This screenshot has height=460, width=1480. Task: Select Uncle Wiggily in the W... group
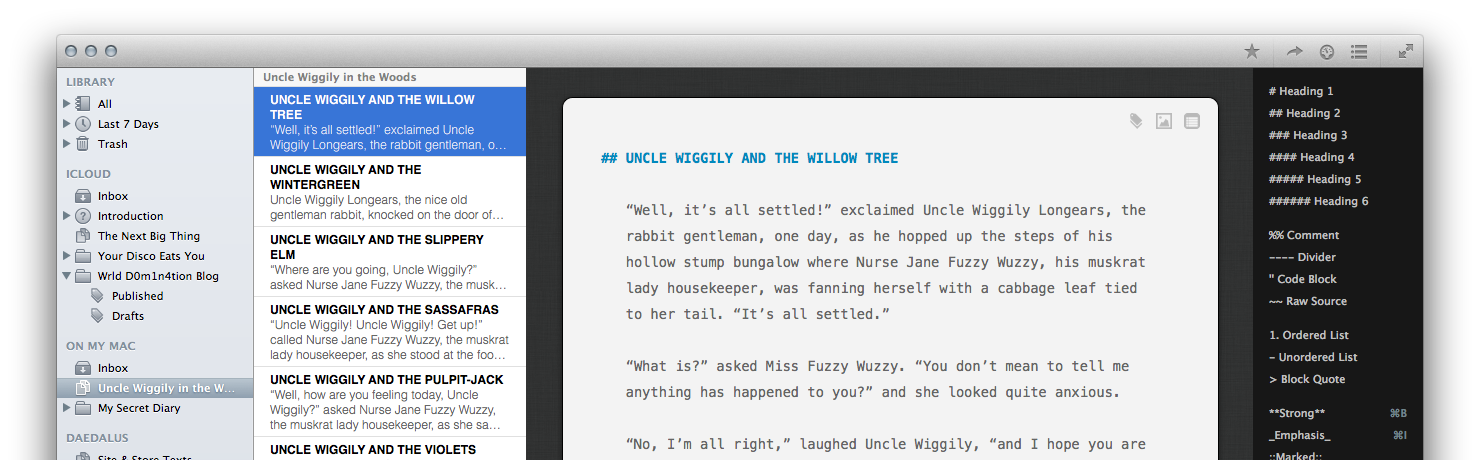[155, 388]
